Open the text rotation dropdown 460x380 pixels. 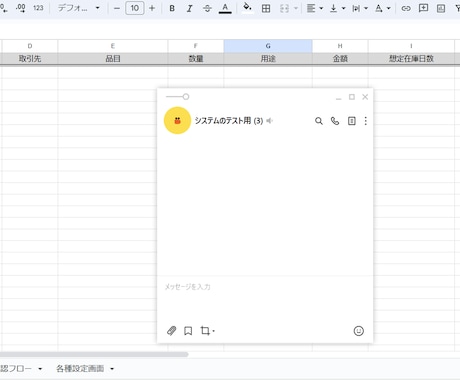click(382, 8)
